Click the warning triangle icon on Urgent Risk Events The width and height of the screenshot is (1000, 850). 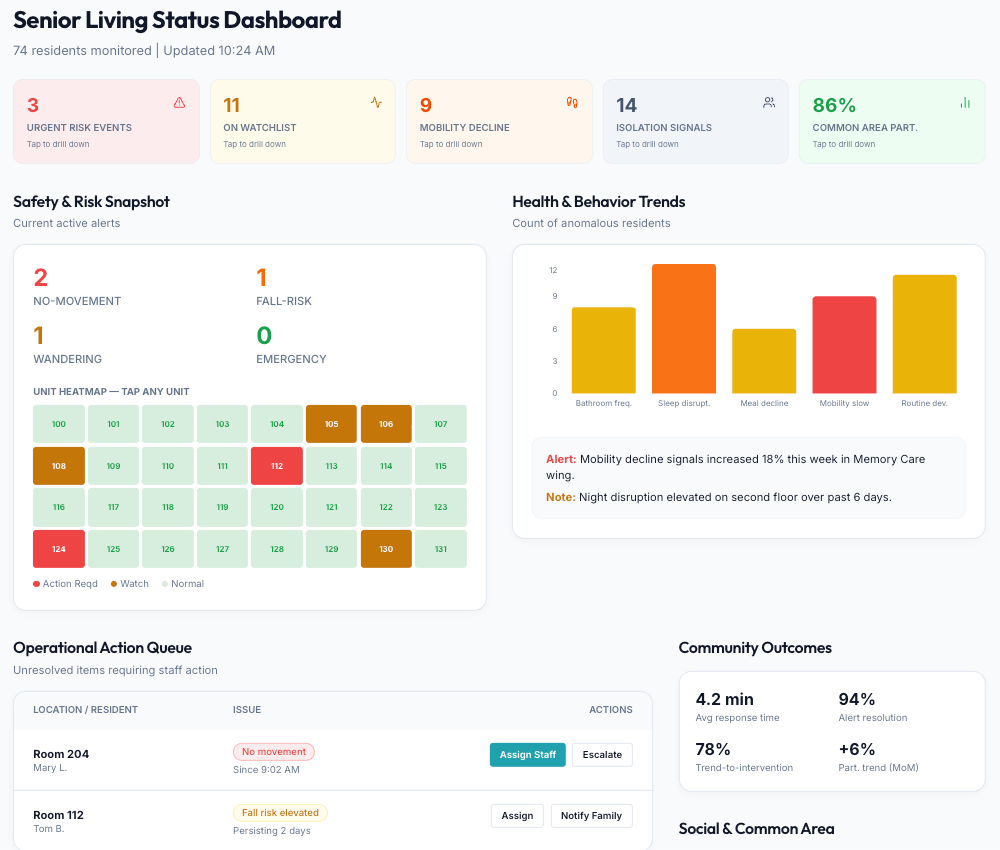179,103
